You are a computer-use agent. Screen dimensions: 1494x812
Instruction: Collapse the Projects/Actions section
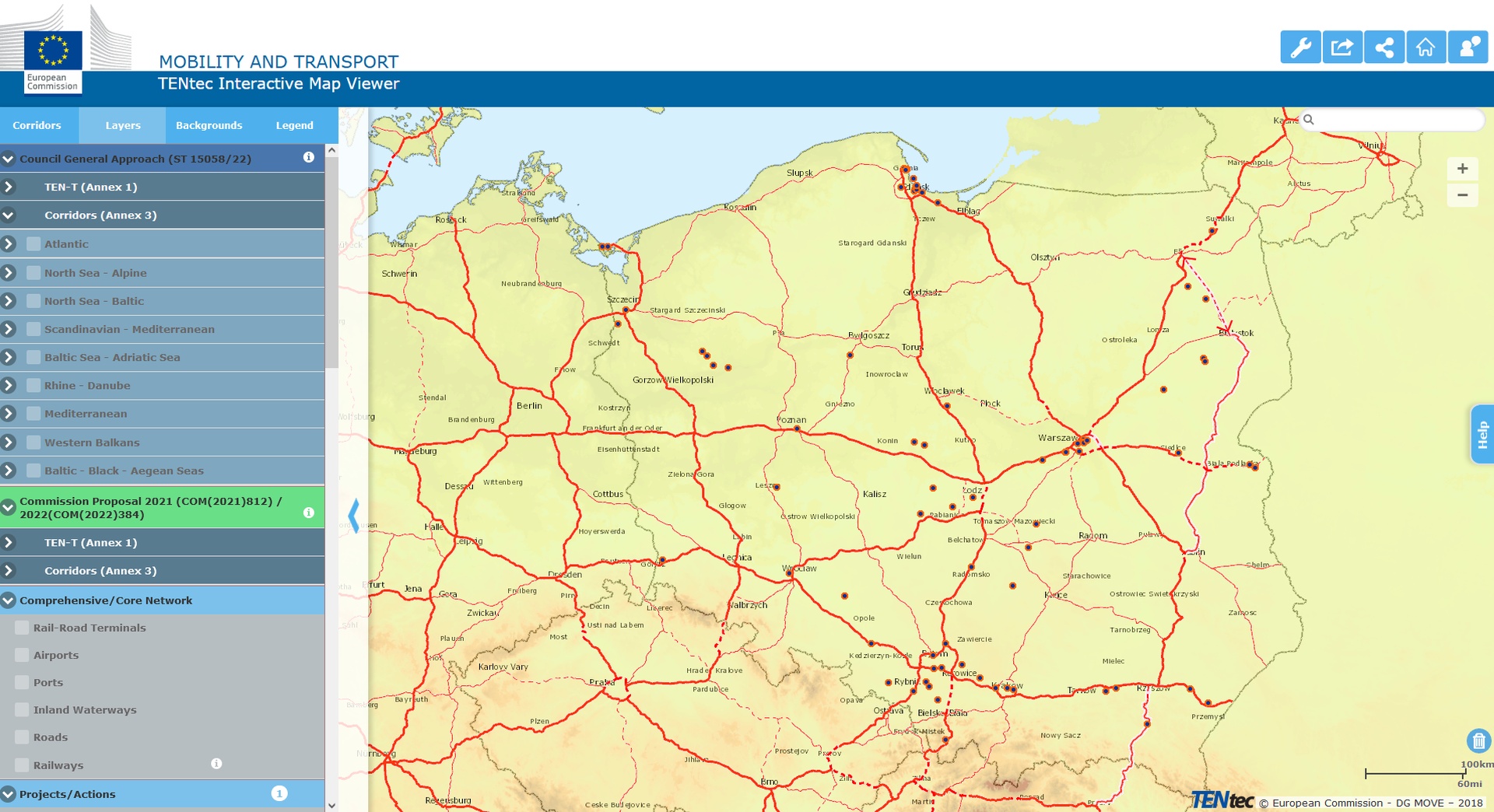click(9, 793)
